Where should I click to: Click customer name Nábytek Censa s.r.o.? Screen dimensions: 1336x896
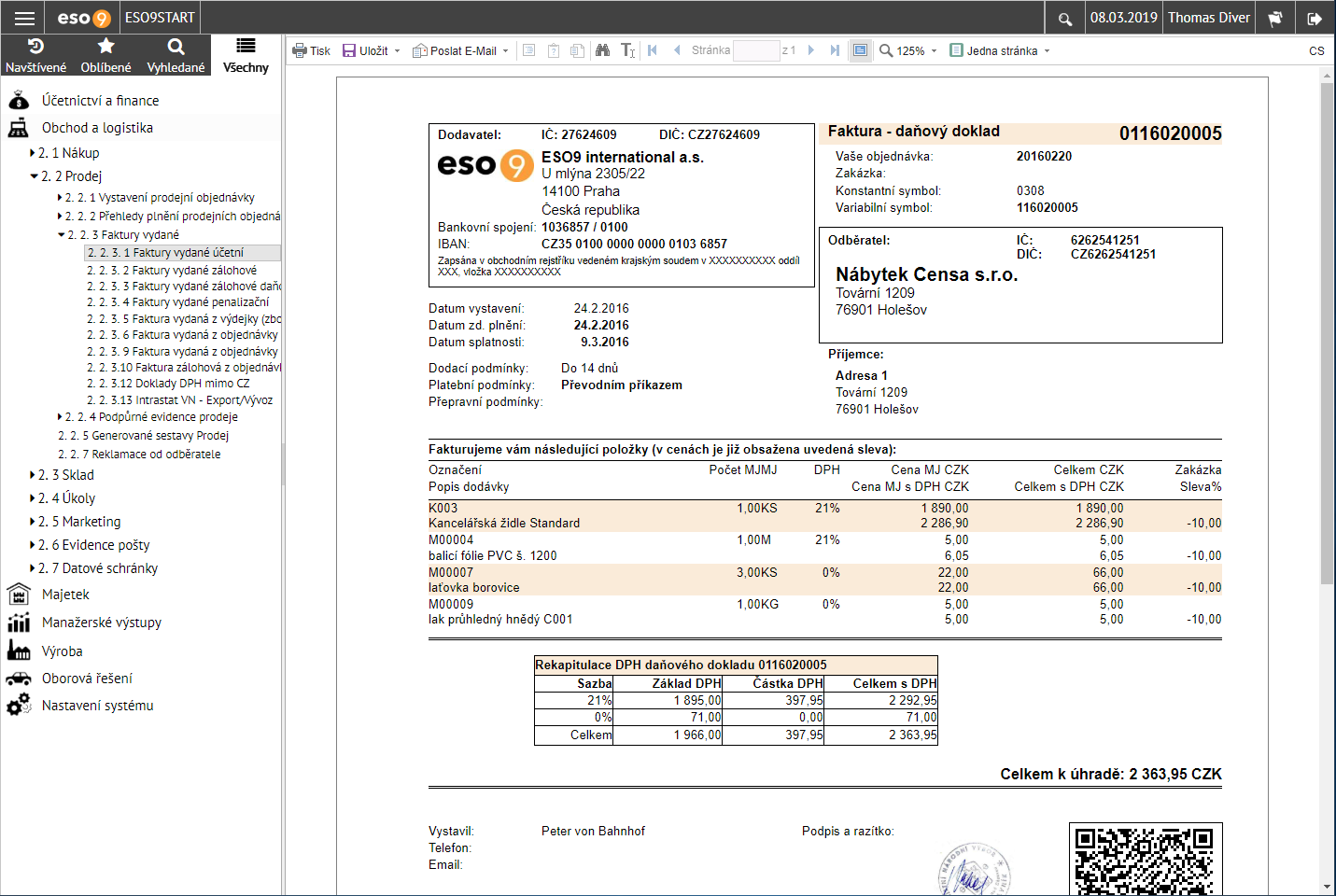(x=927, y=274)
